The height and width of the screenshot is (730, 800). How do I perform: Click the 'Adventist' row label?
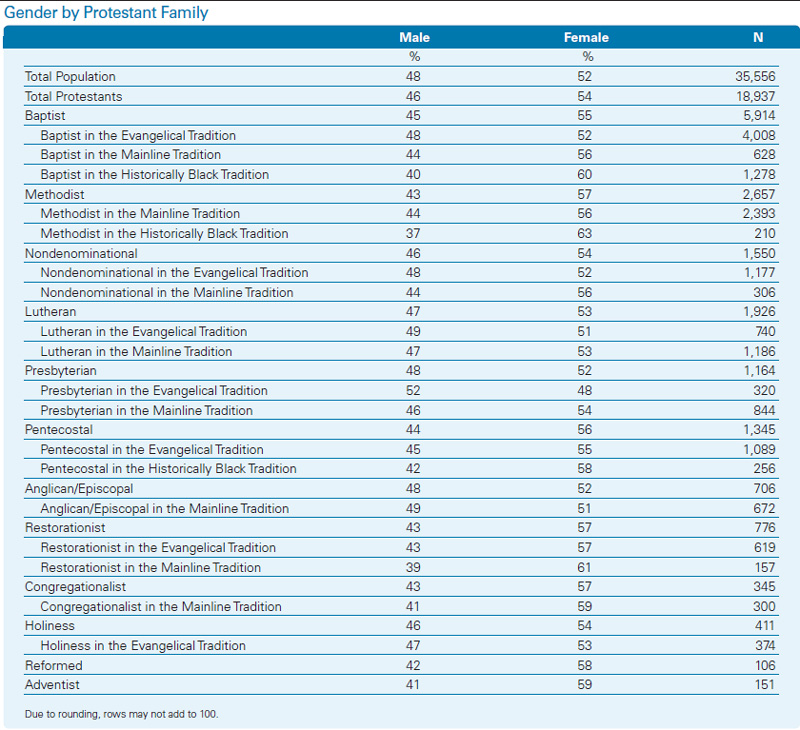(52, 685)
